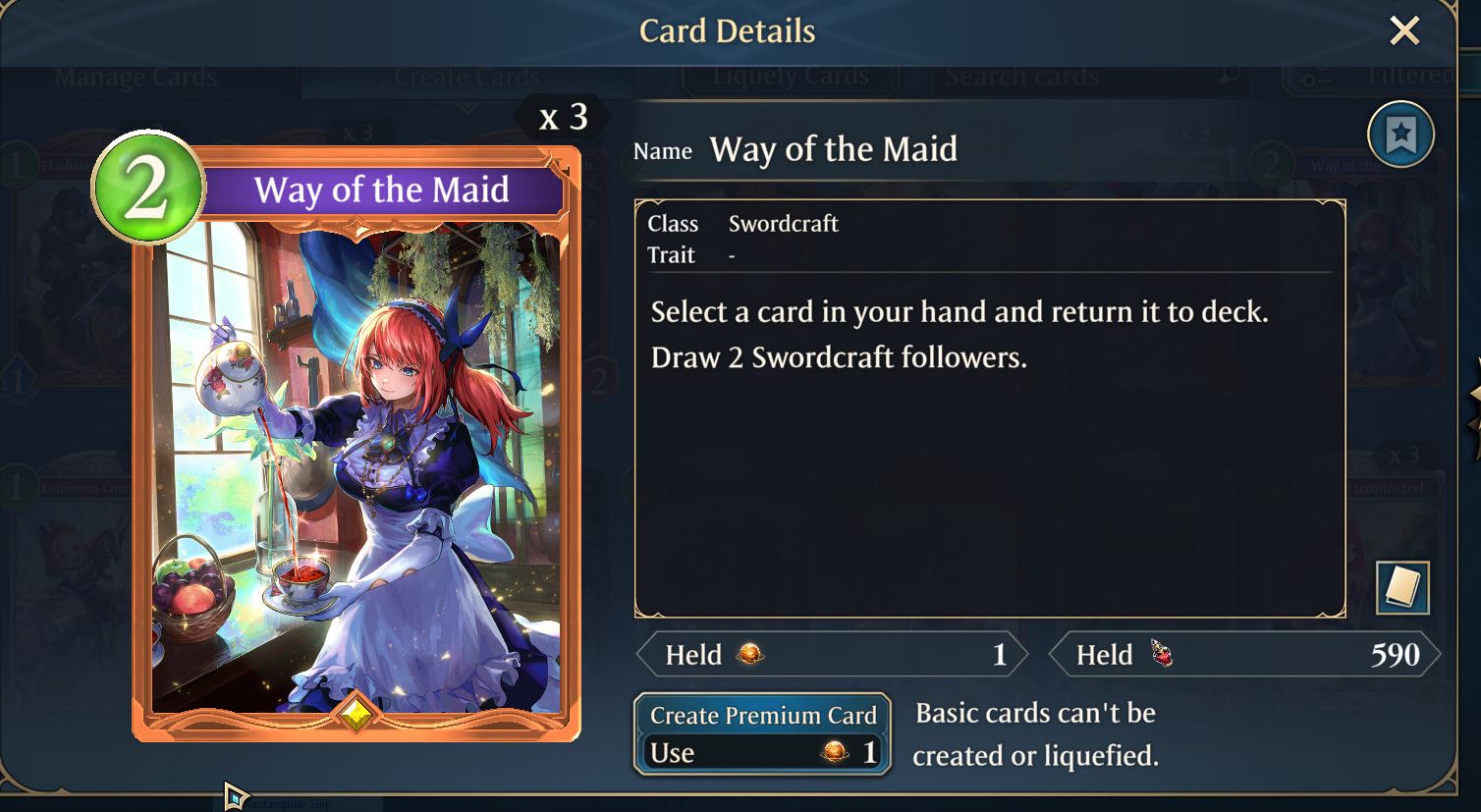Screen dimensions: 1481x812
Task: Click the green cost 2 orb
Action: pyautogui.click(x=147, y=187)
